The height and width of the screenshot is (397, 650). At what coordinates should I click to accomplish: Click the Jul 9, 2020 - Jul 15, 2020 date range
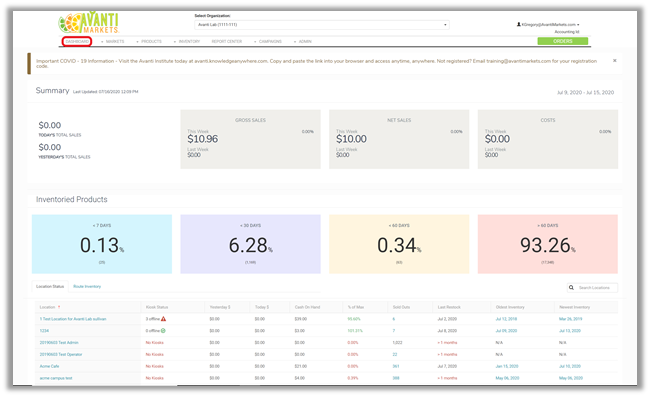585,92
